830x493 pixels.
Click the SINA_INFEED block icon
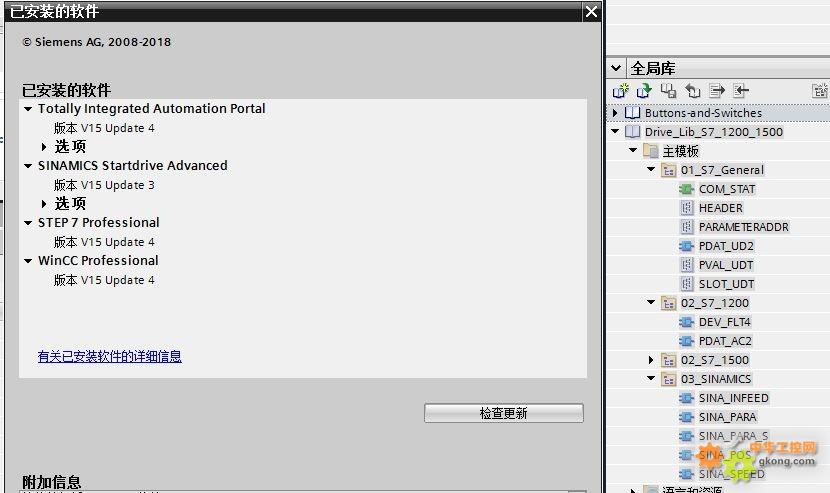(x=686, y=398)
